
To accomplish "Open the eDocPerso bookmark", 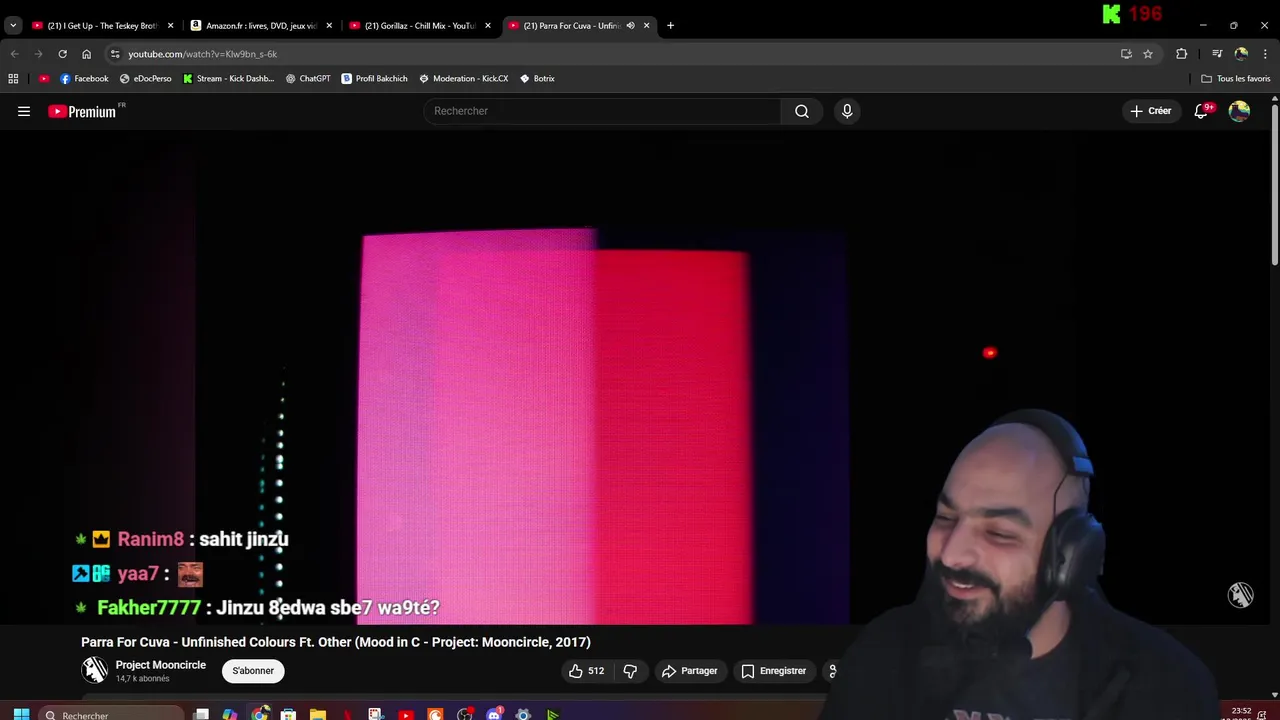I will coord(146,78).
